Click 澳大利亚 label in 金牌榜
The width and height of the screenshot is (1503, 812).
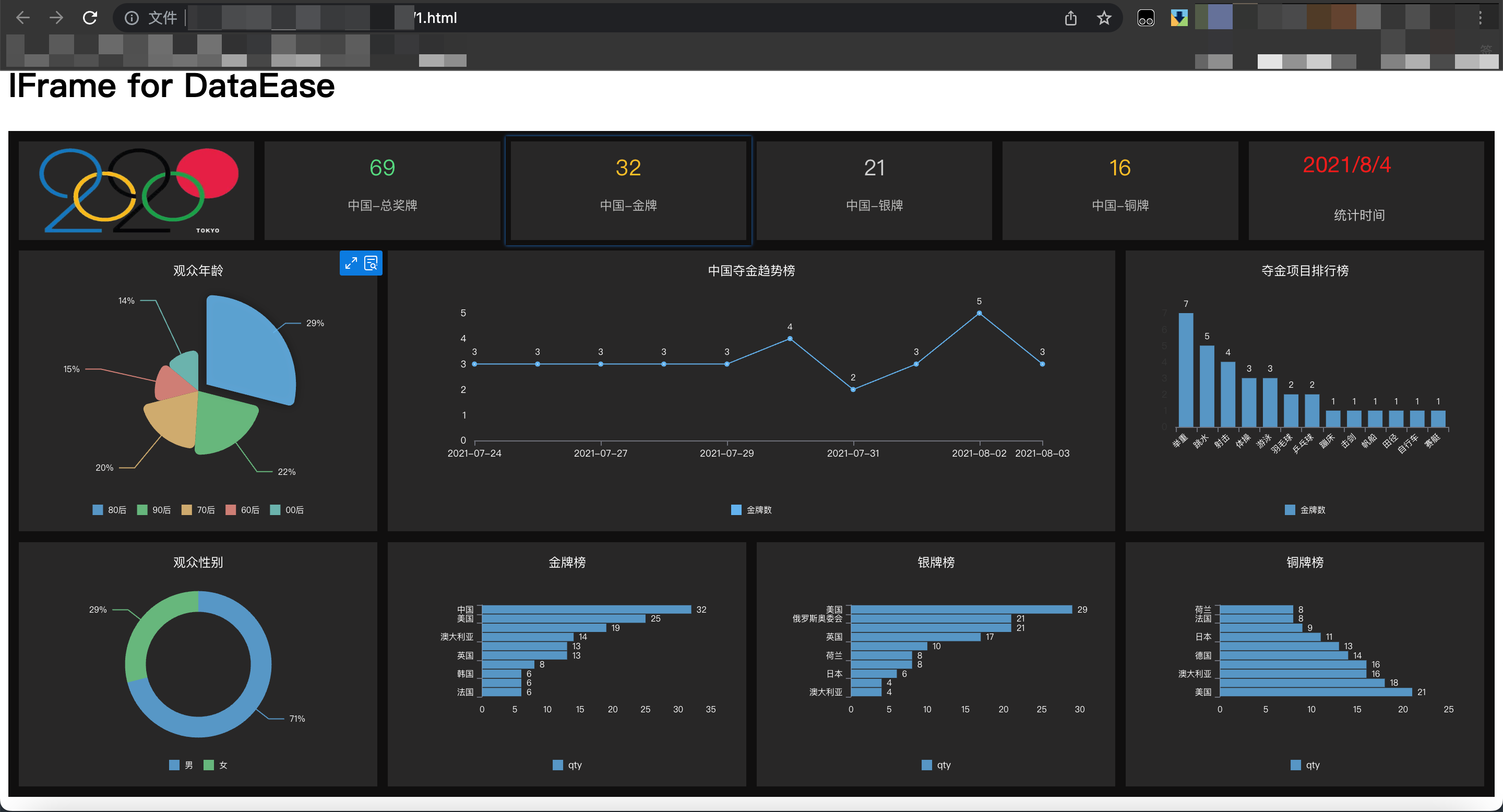tap(457, 637)
